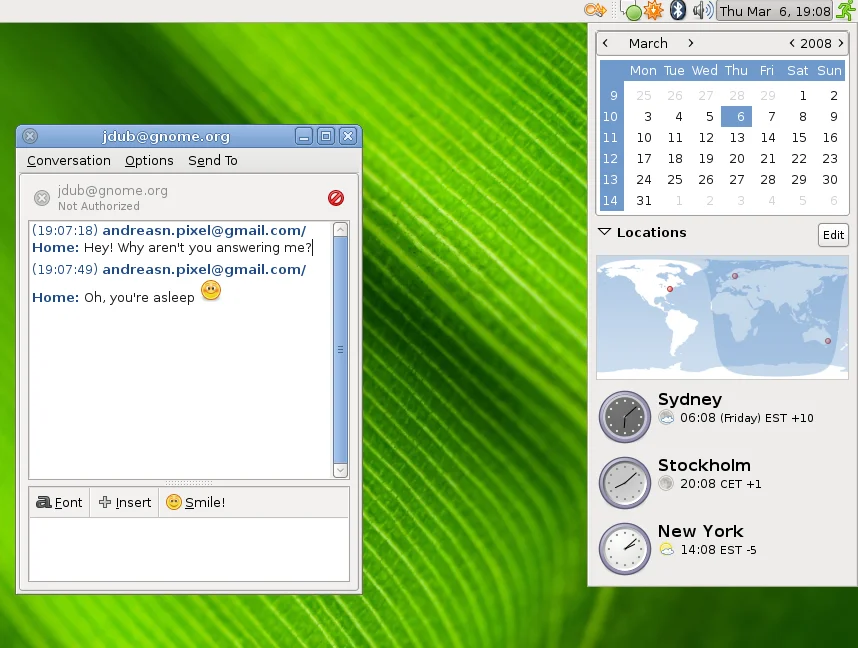Click the red block contact icon

tap(336, 198)
